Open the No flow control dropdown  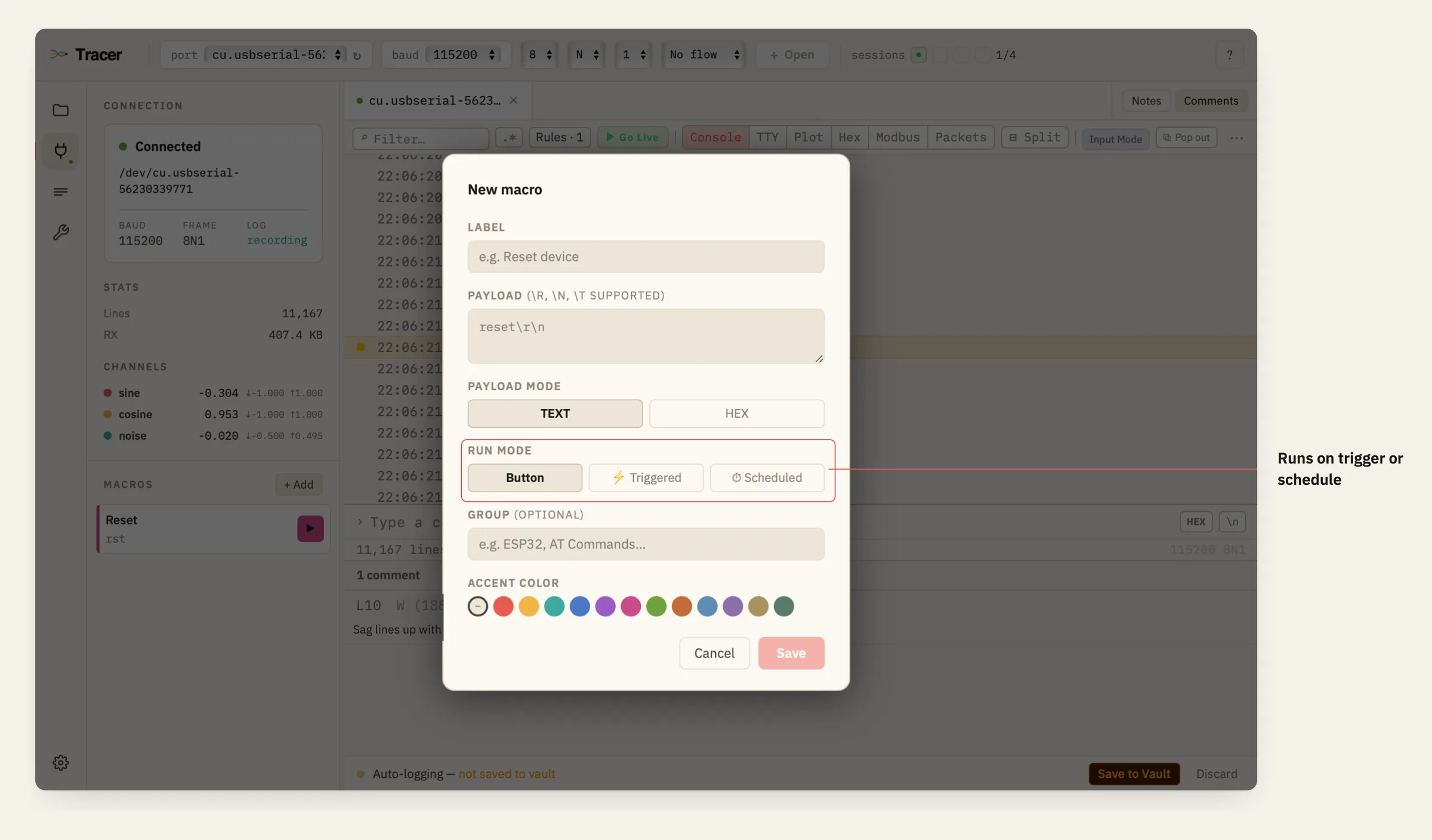pyautogui.click(x=704, y=55)
